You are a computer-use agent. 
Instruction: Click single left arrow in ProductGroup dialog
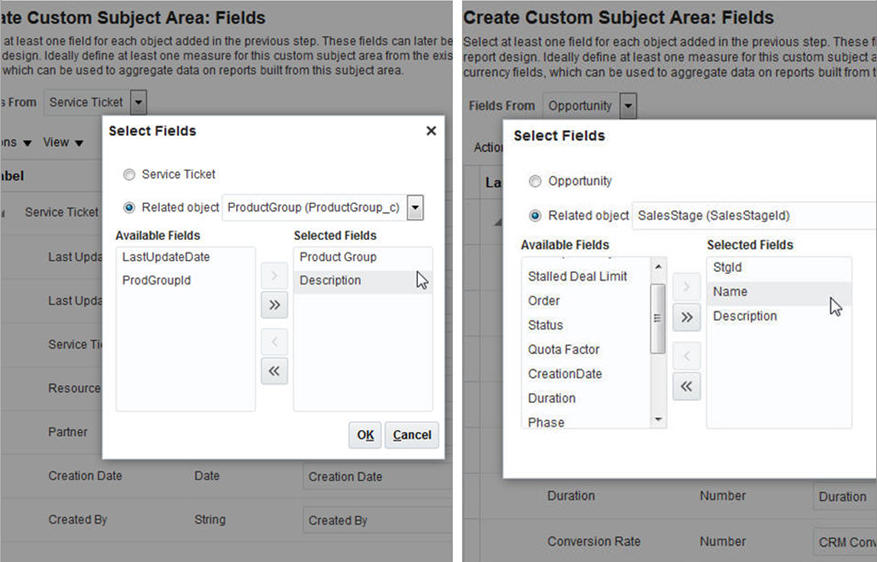pyautogui.click(x=274, y=340)
